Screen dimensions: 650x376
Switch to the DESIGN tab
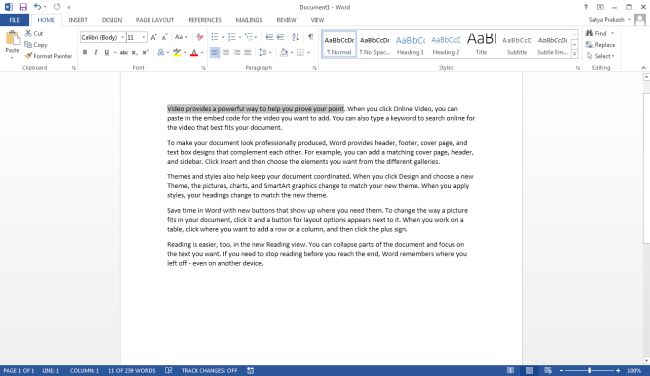(112, 20)
